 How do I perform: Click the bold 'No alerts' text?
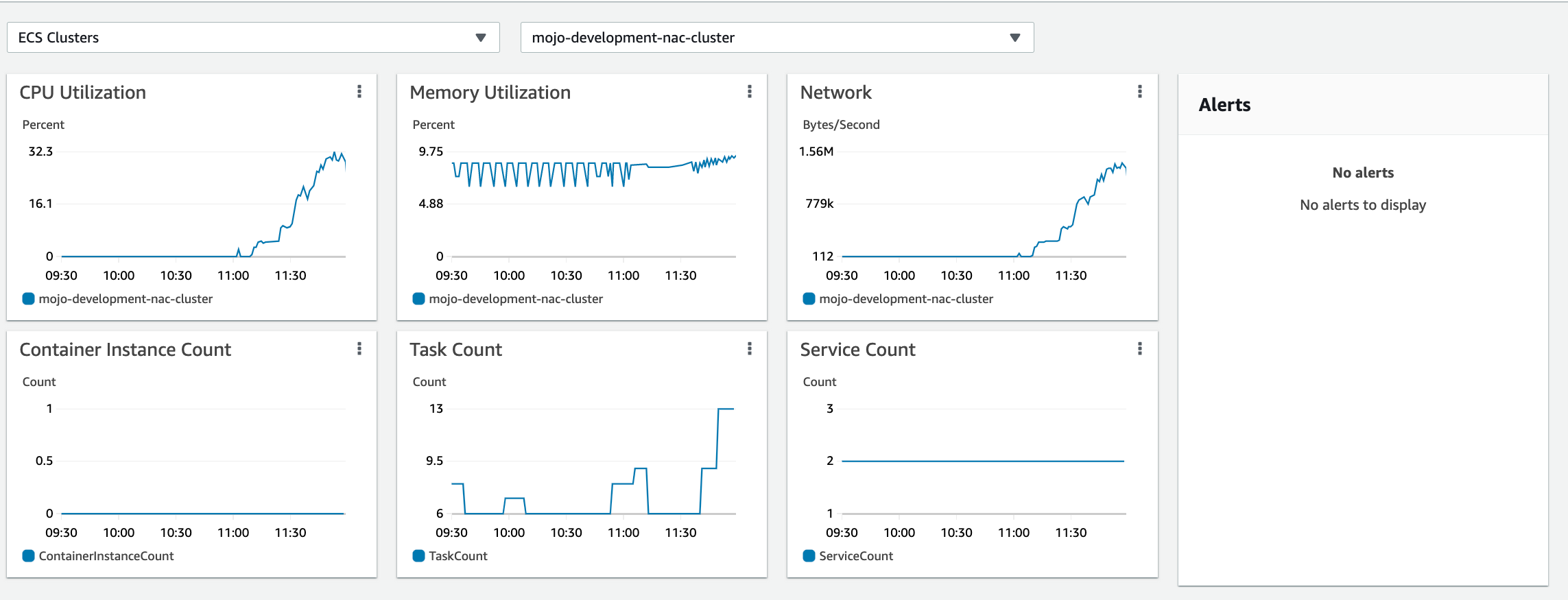[x=1363, y=173]
